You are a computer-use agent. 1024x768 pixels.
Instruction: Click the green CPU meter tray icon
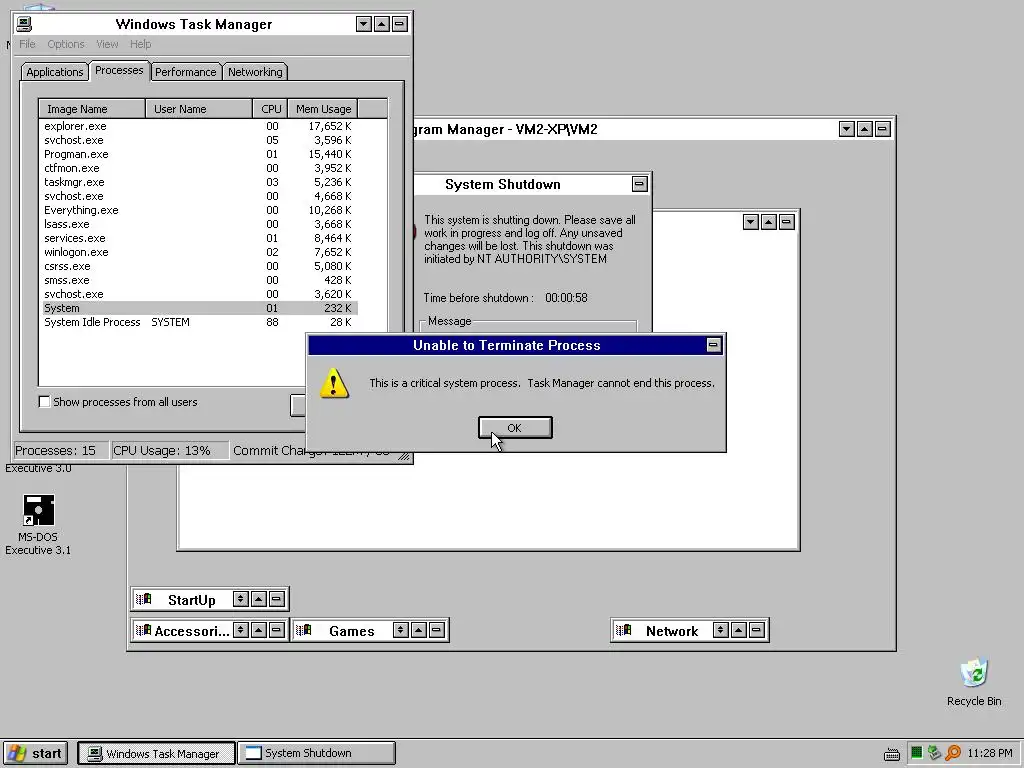click(x=916, y=753)
